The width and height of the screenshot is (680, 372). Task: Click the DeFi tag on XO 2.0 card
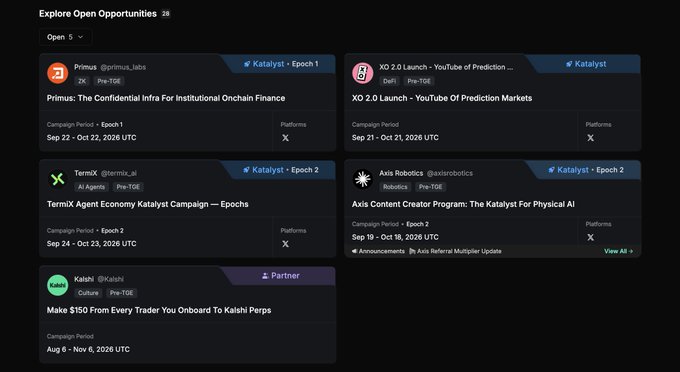(389, 81)
